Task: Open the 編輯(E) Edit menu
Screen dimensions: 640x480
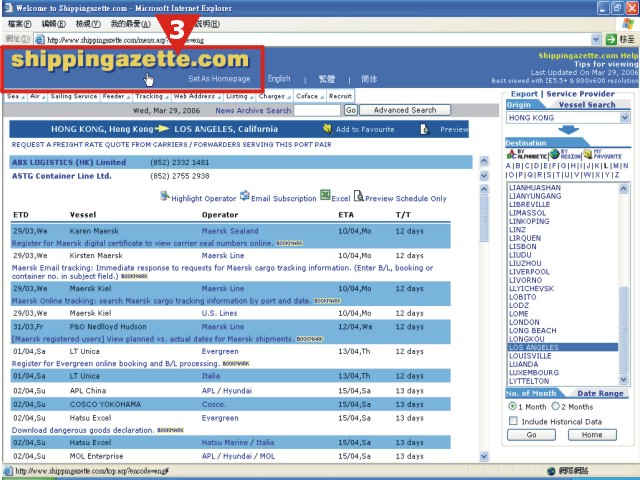Action: point(53,24)
